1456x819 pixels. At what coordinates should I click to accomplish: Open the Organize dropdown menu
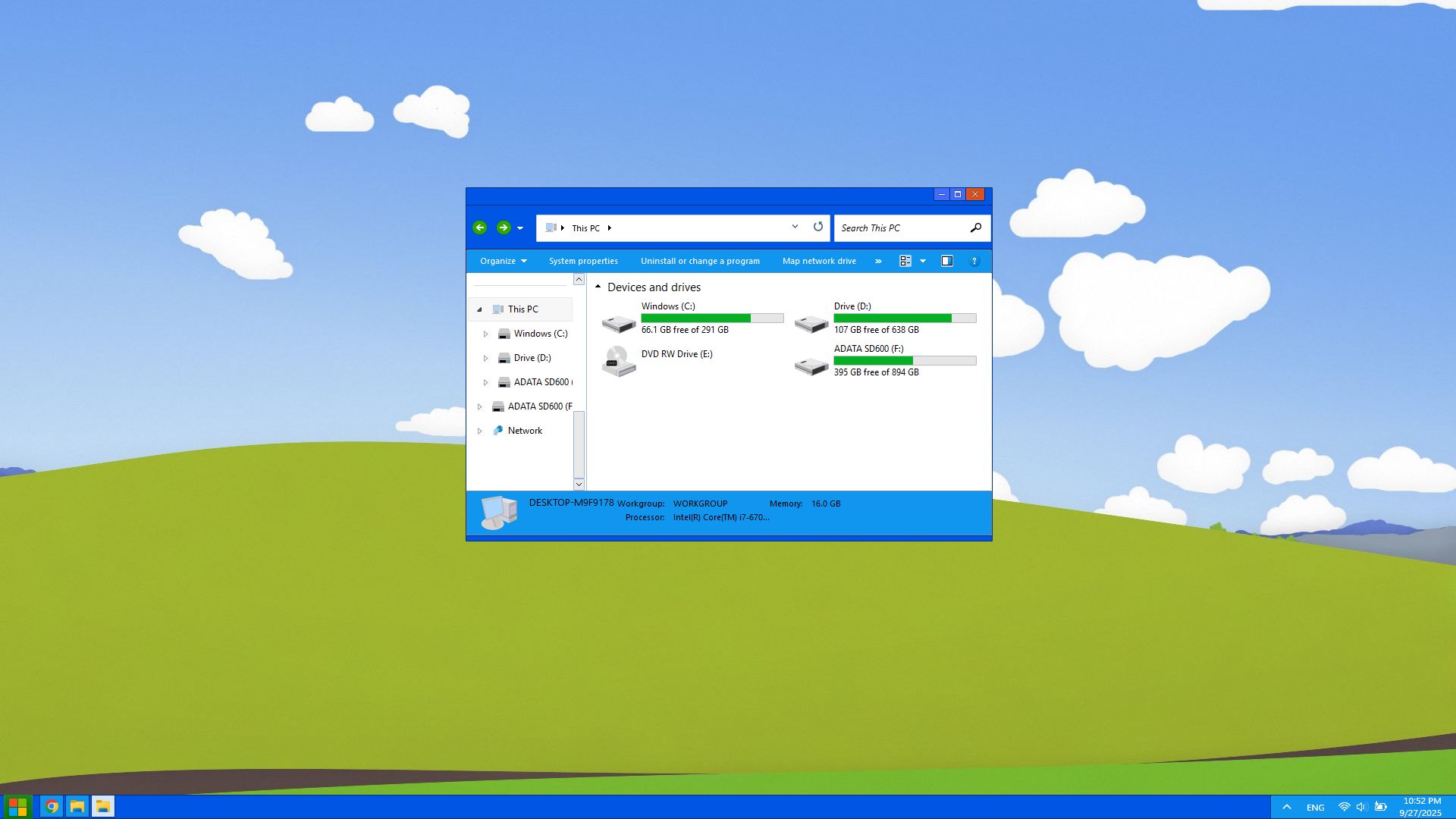click(503, 261)
